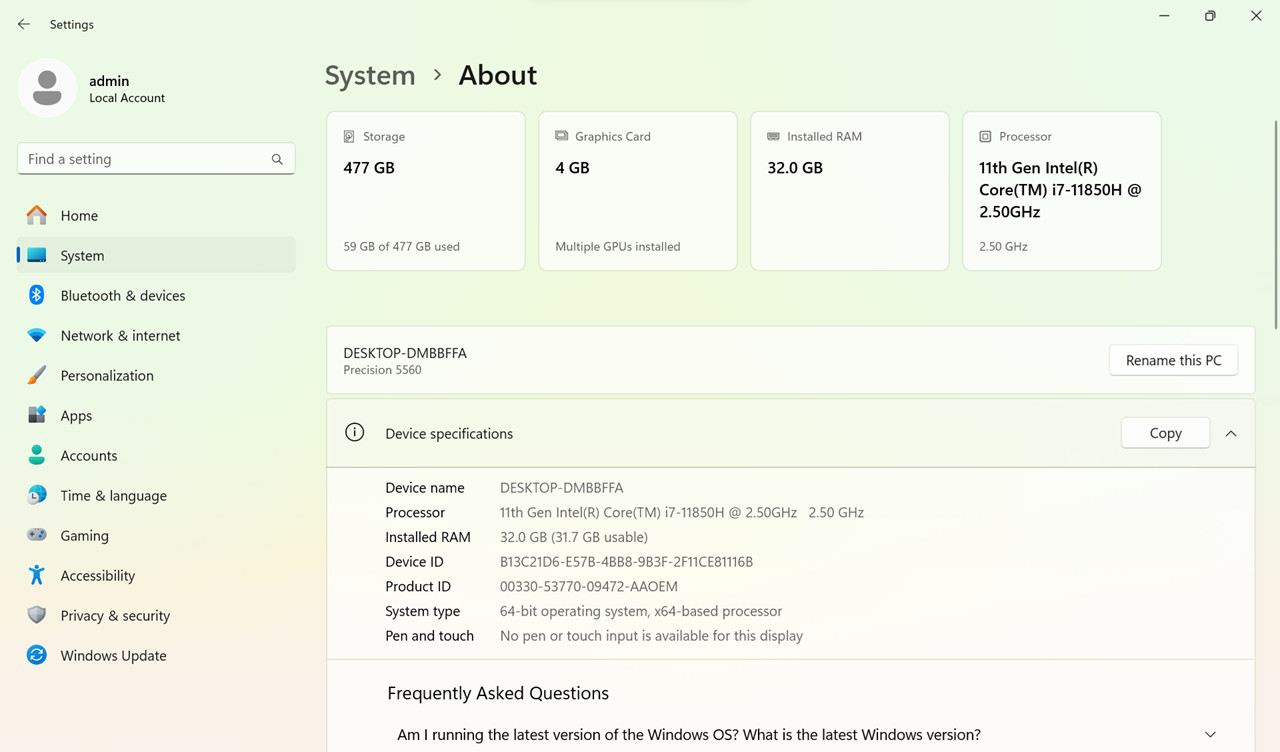The width and height of the screenshot is (1280, 752).
Task: Open Windows Update settings
Action: 156,655
